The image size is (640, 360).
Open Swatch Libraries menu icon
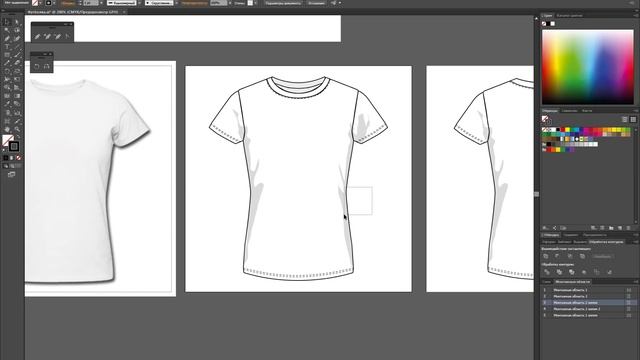pyautogui.click(x=545, y=228)
